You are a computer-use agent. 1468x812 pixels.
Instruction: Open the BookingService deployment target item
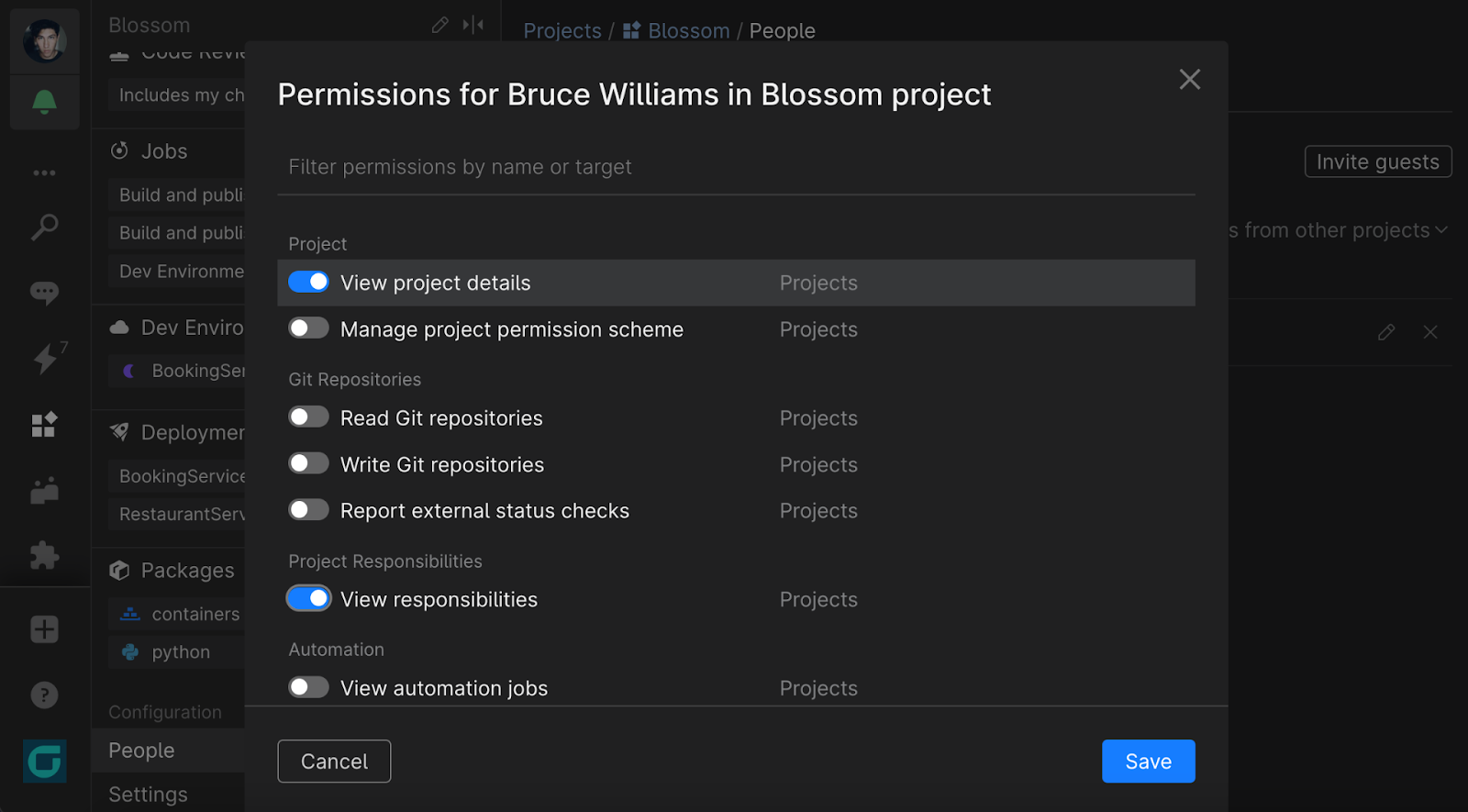[x=176, y=476]
